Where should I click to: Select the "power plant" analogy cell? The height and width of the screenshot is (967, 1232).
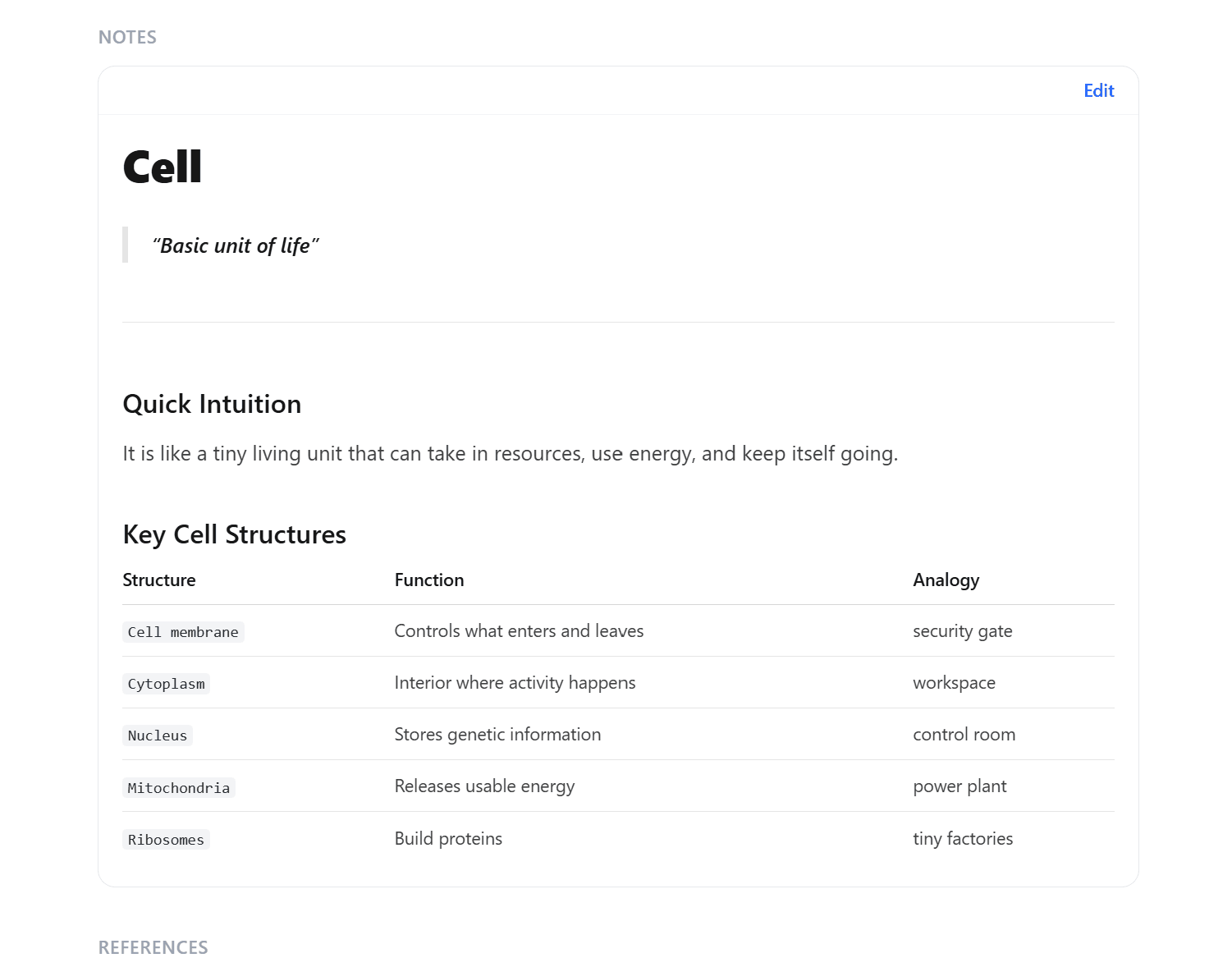(x=959, y=786)
